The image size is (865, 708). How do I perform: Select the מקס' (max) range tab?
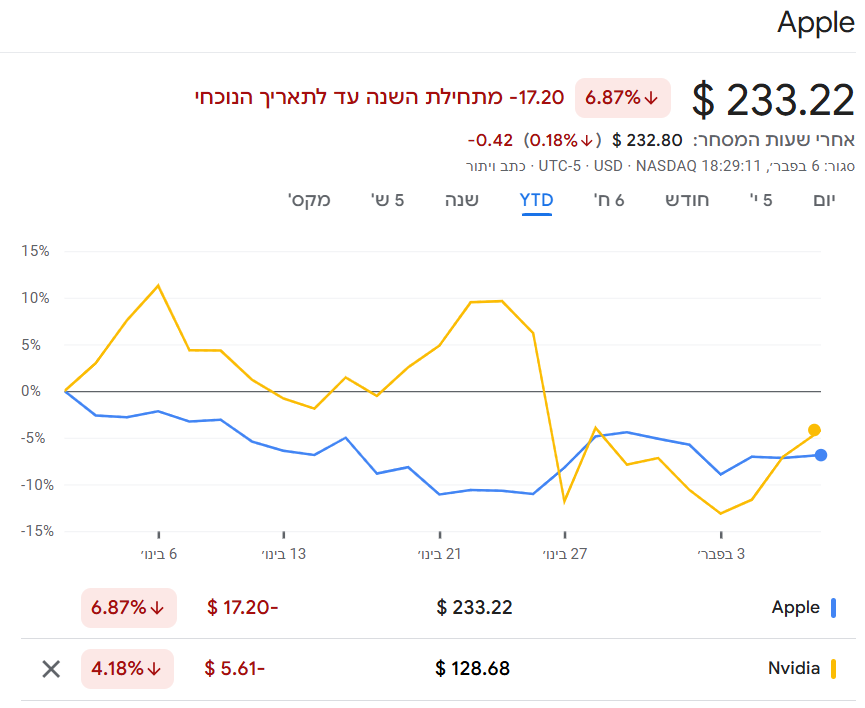pos(309,200)
